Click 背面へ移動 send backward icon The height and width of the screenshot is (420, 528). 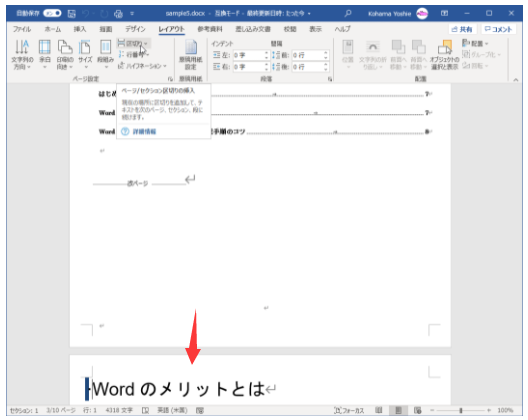click(x=419, y=54)
